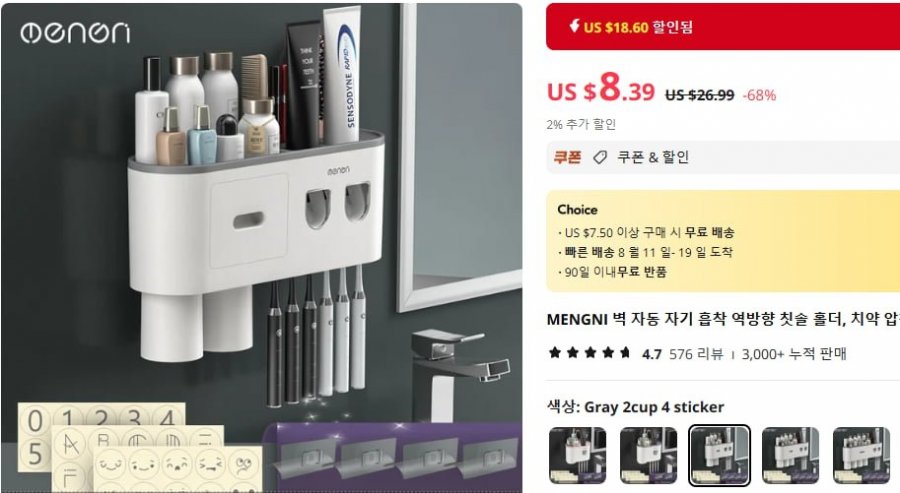Select the fifth color variant thumbnail
Screen dimensions: 900x493
[862, 456]
